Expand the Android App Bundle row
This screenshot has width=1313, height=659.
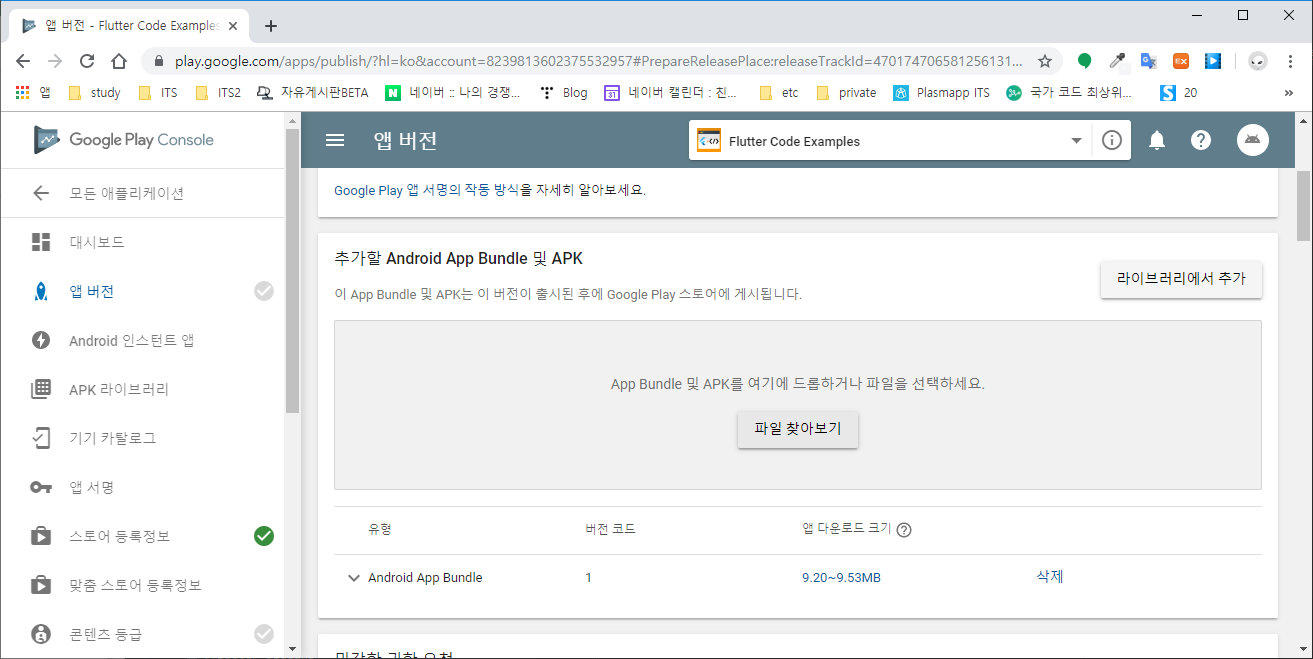point(353,578)
